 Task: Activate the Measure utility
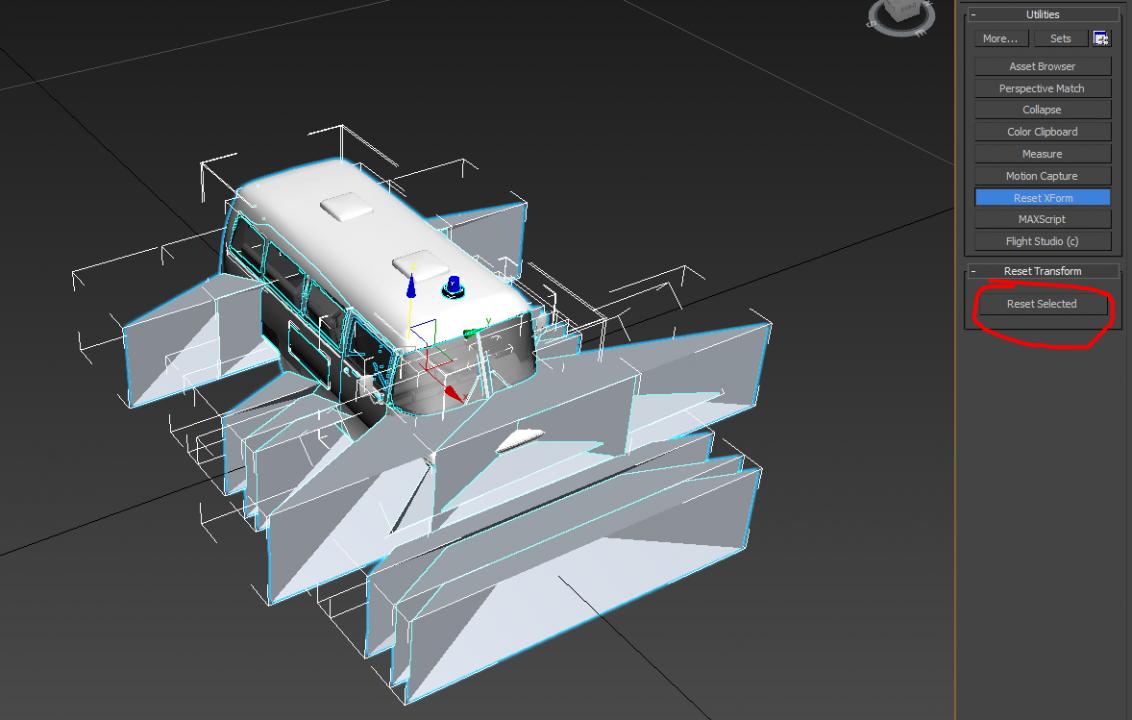click(x=1042, y=154)
